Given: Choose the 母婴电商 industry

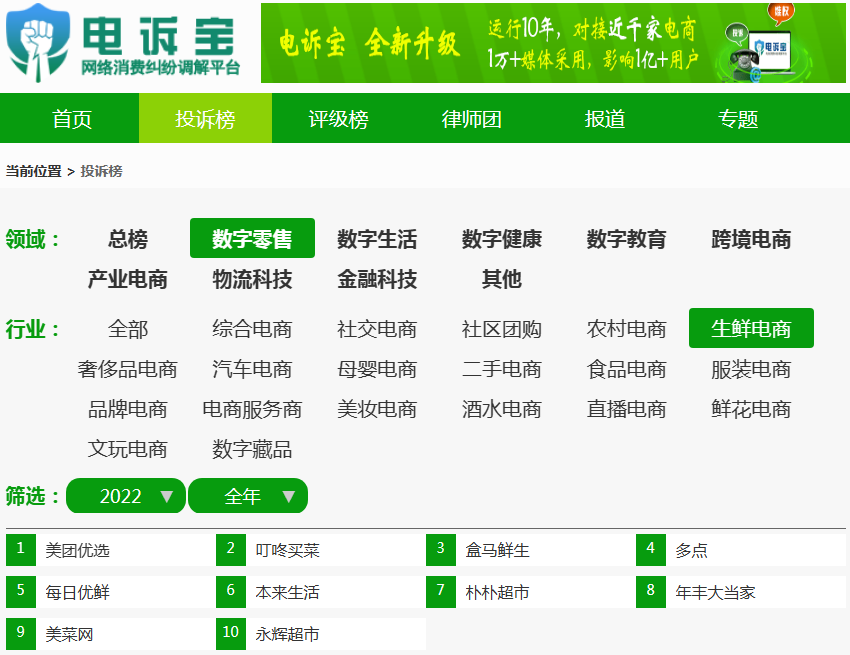Looking at the screenshot, I should coord(377,369).
